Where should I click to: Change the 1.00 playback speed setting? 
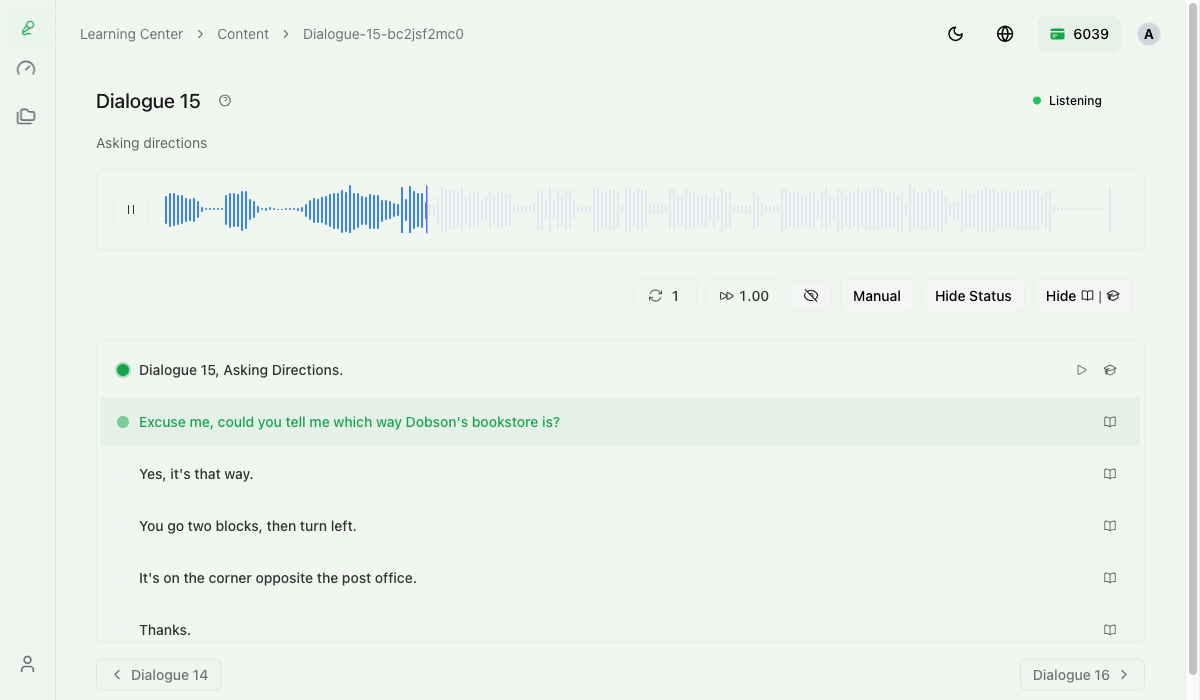pos(744,296)
